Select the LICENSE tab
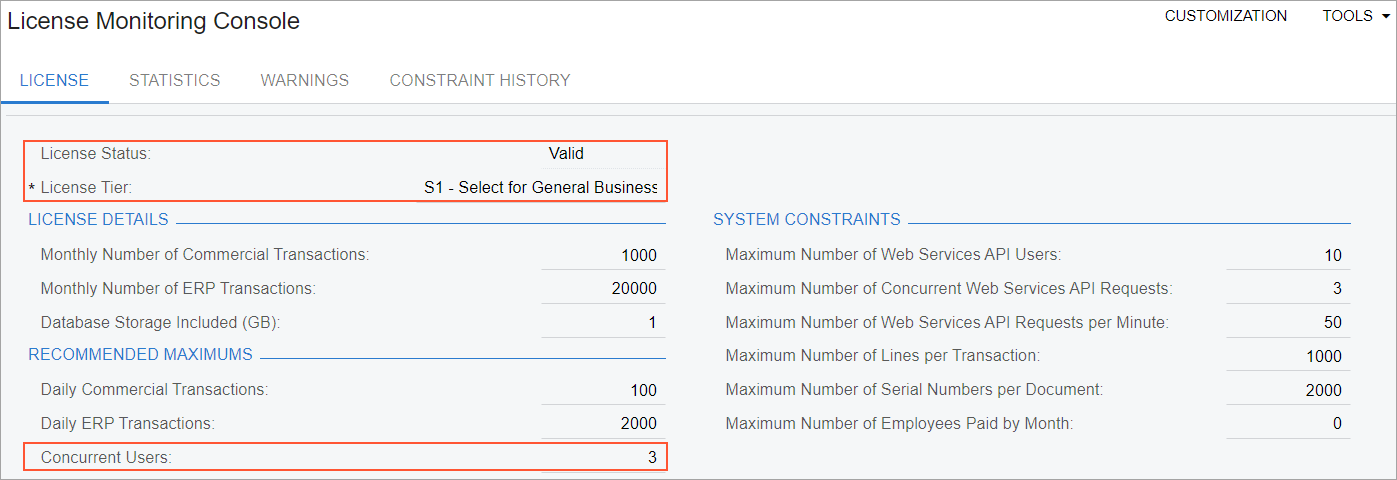 point(54,80)
